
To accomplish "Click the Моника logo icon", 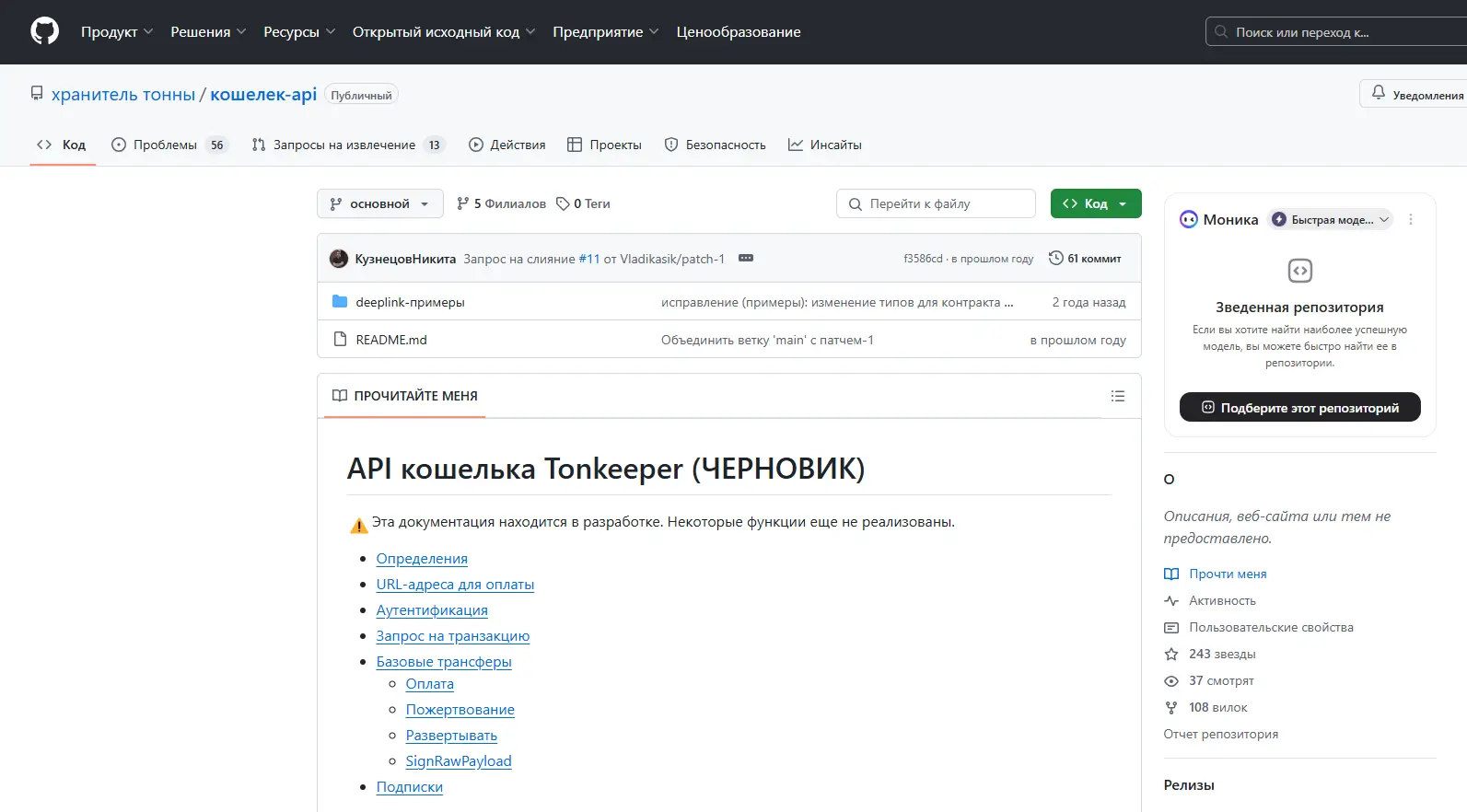I will (1189, 219).
